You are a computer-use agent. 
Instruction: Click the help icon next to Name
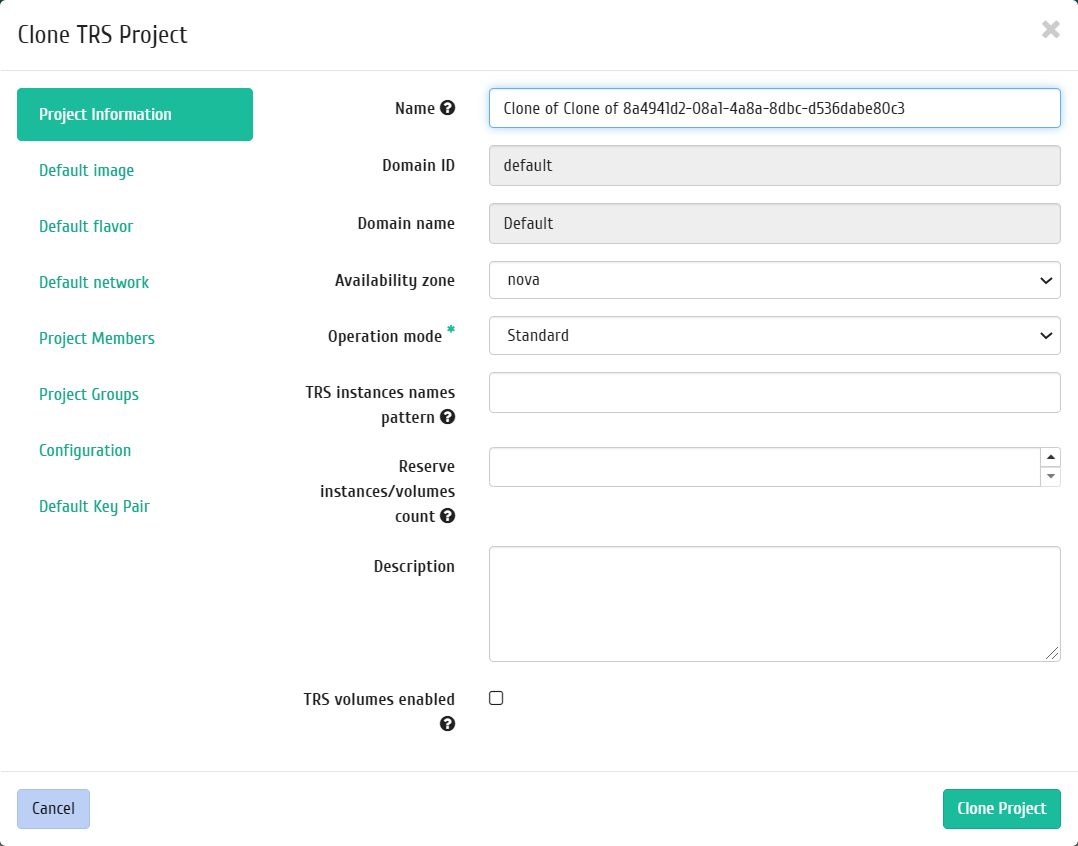pyautogui.click(x=448, y=108)
